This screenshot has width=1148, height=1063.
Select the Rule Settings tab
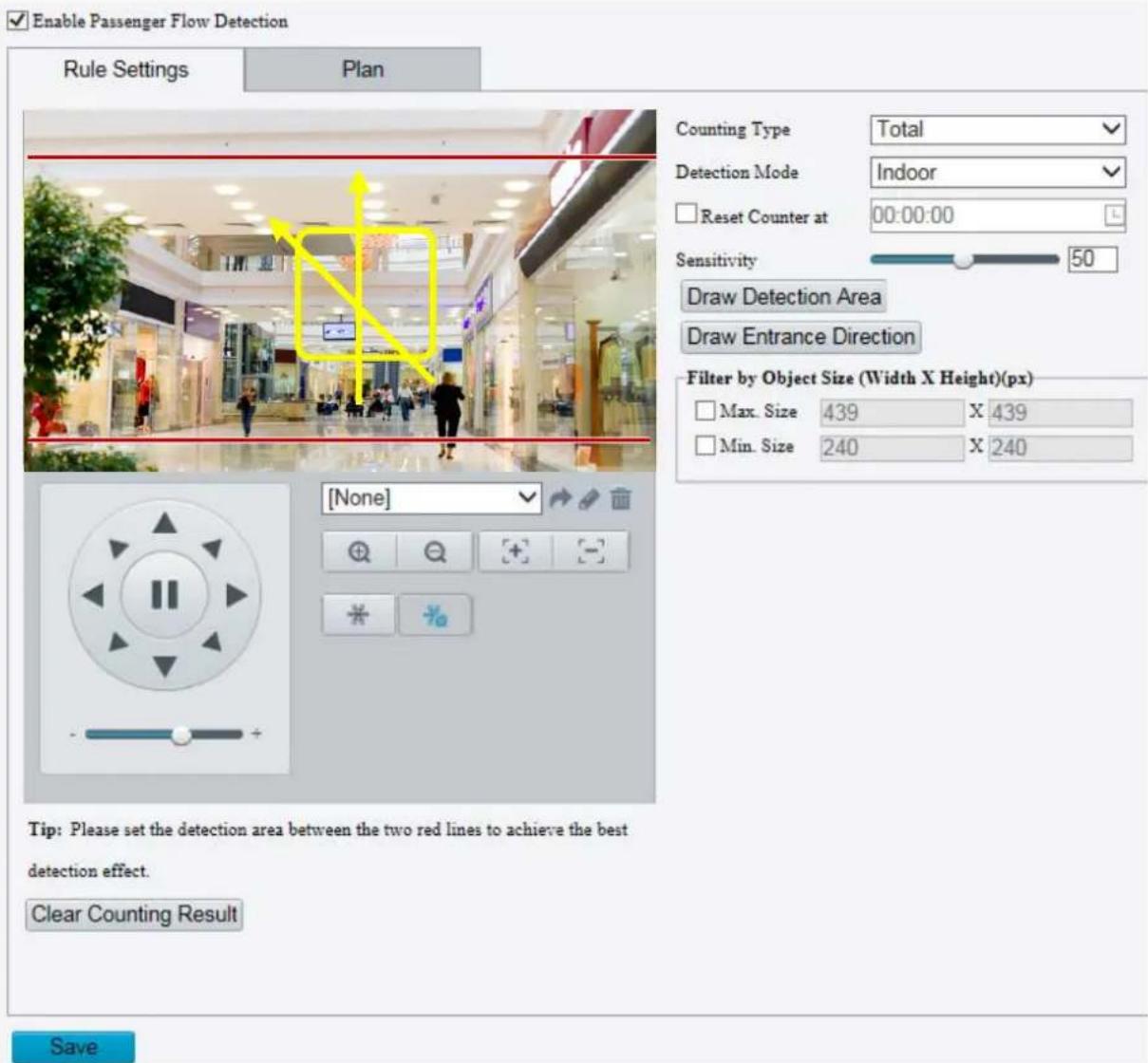[x=126, y=69]
